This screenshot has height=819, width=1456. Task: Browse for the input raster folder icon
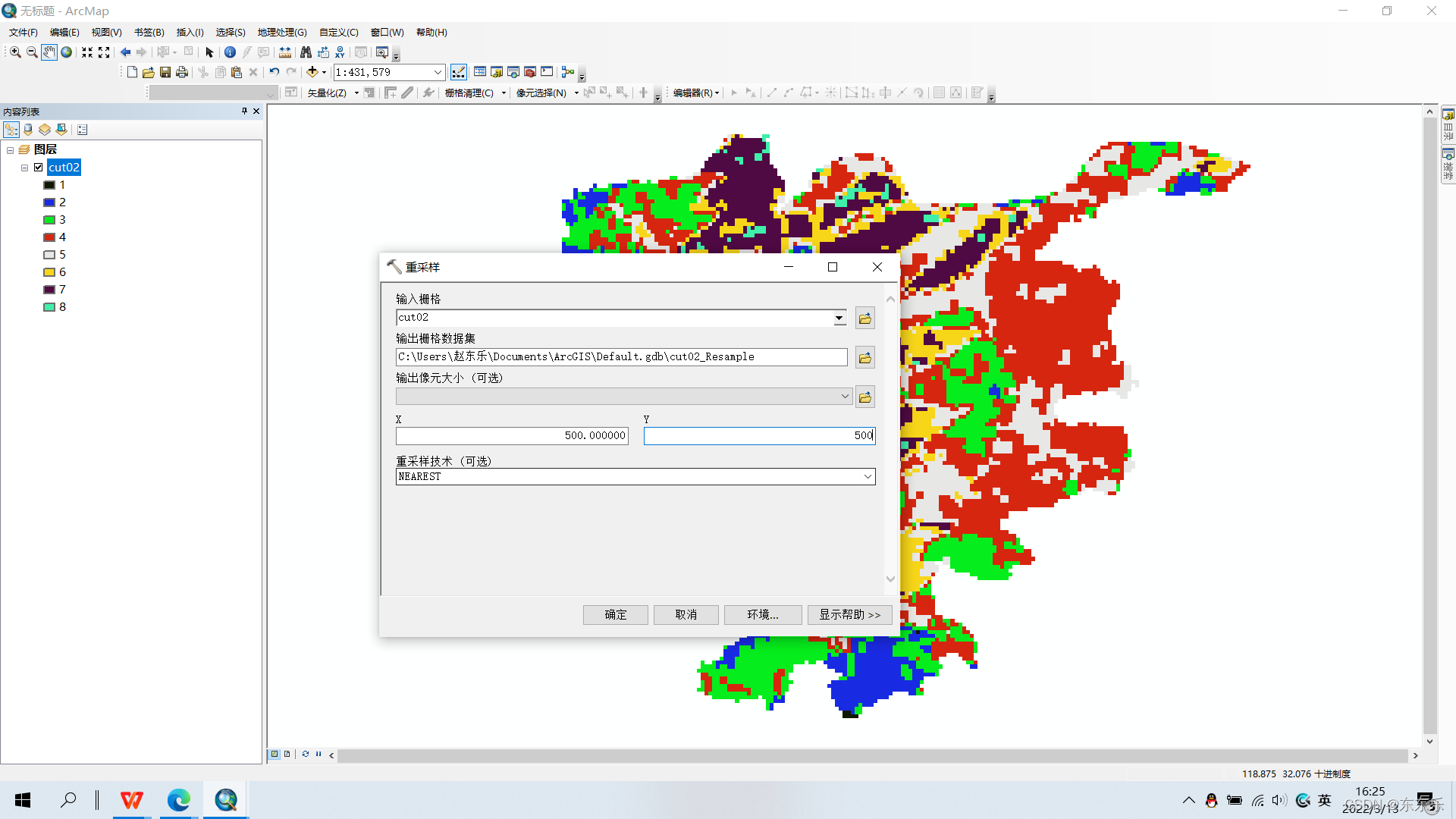coord(864,318)
